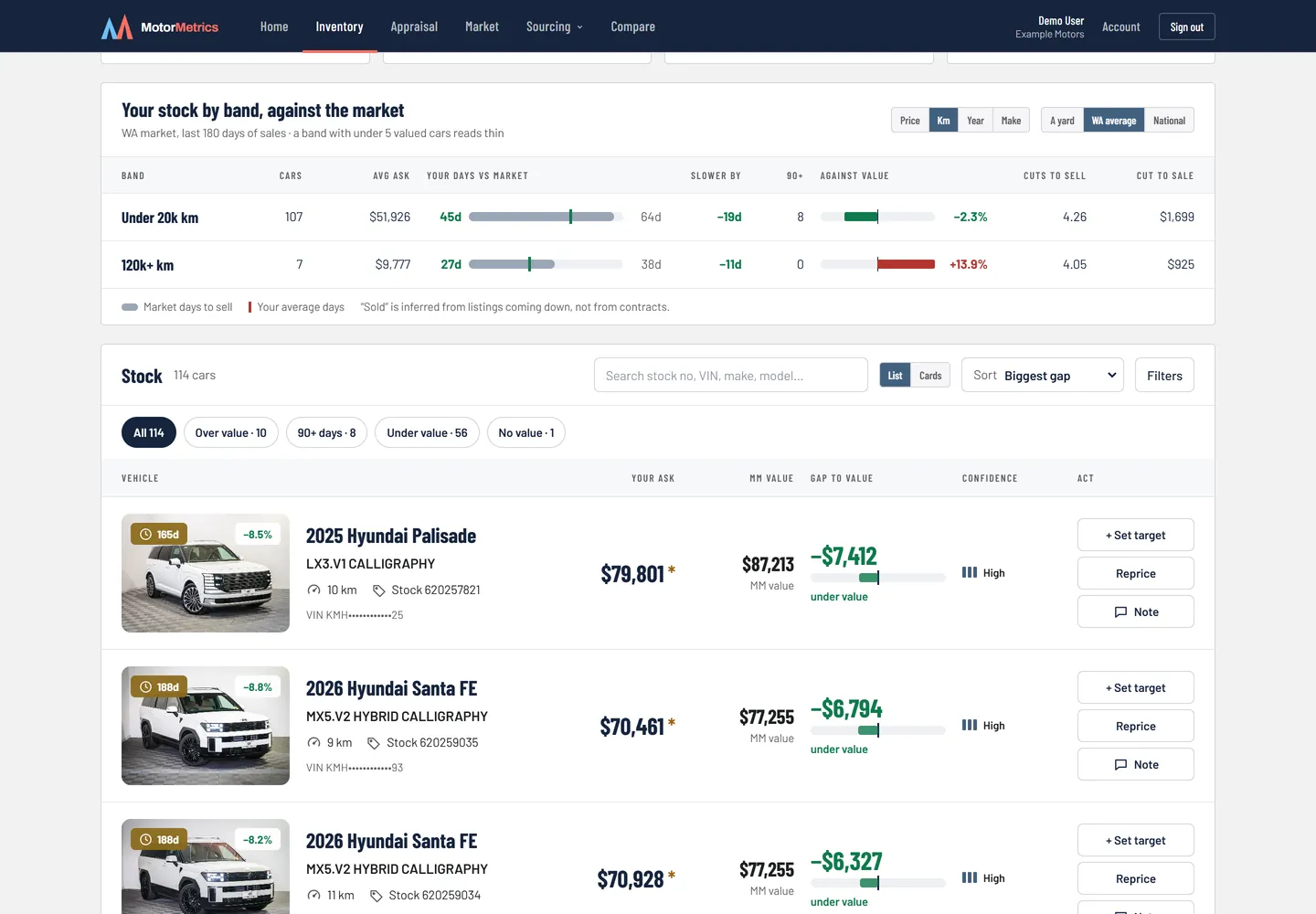Select the WA average comparison
The image size is (1316, 914).
coord(1114,121)
